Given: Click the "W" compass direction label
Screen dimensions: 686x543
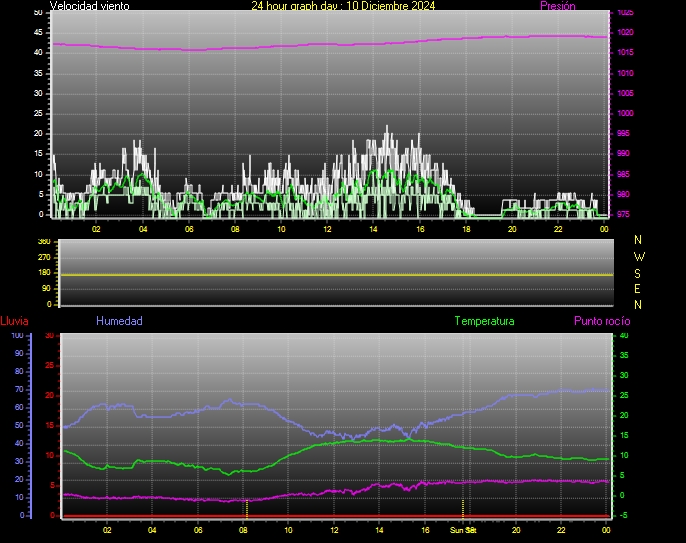Looking at the screenshot, I should [x=639, y=256].
